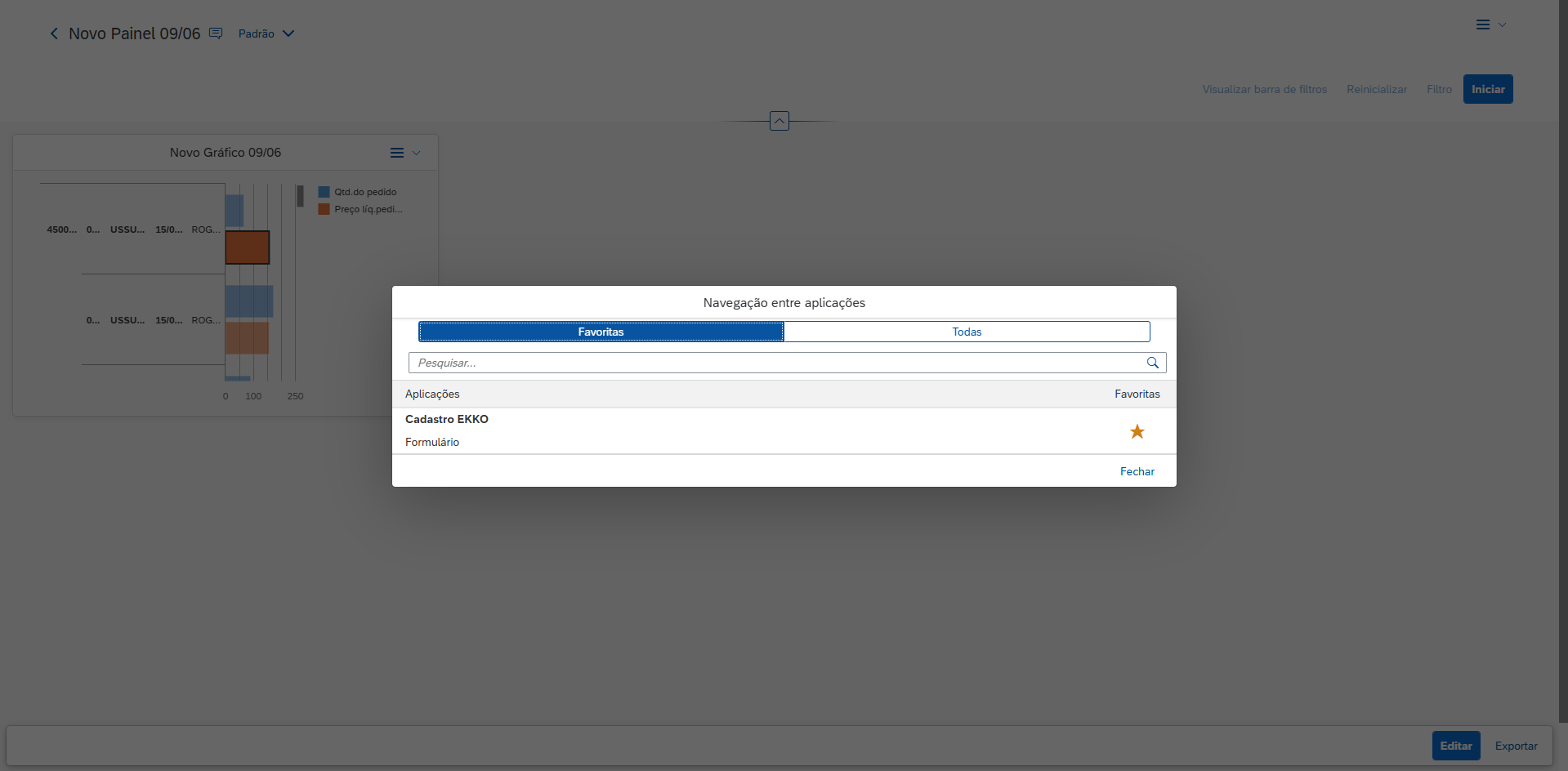
Task: Select the Favoritas tab
Action: coord(601,332)
